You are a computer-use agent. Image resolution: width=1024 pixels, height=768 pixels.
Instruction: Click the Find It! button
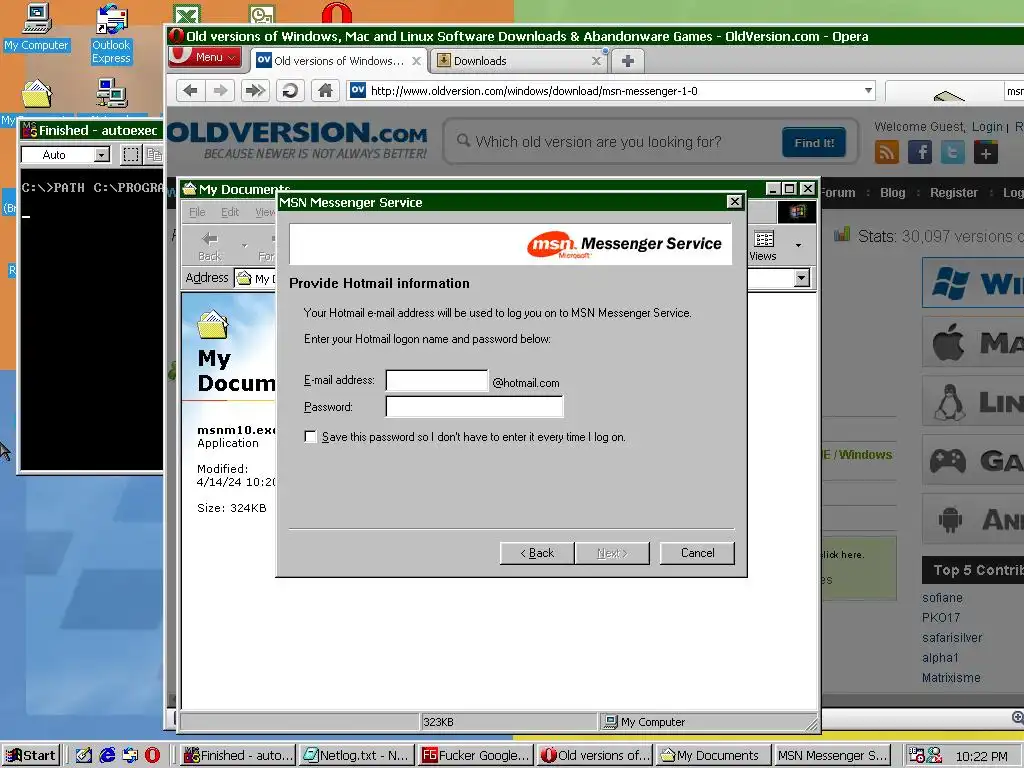814,142
